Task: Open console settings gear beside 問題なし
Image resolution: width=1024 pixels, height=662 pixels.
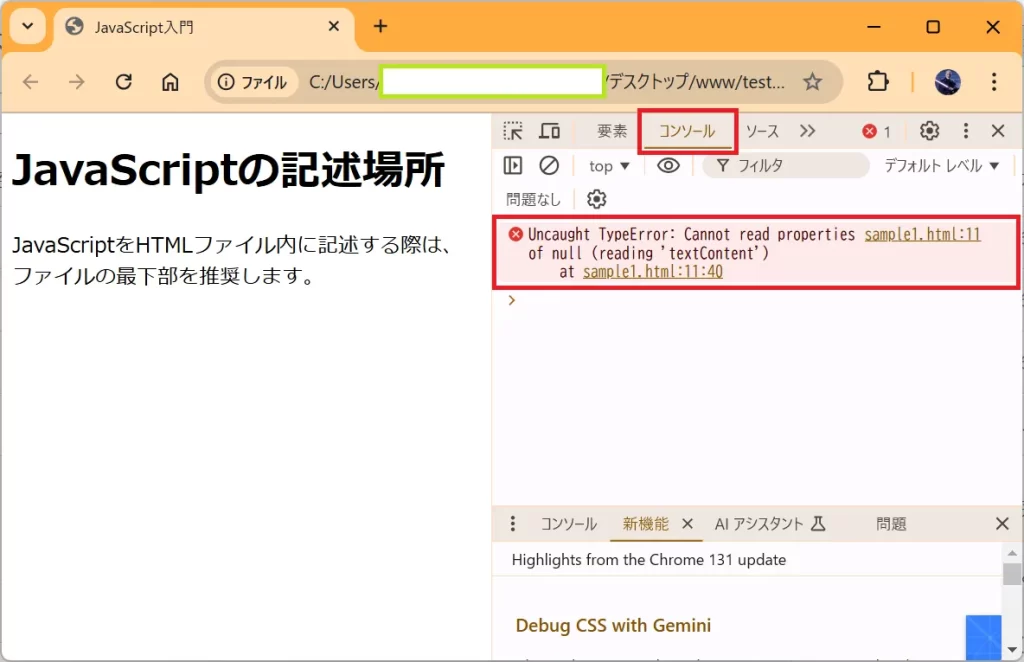Action: pyautogui.click(x=597, y=199)
